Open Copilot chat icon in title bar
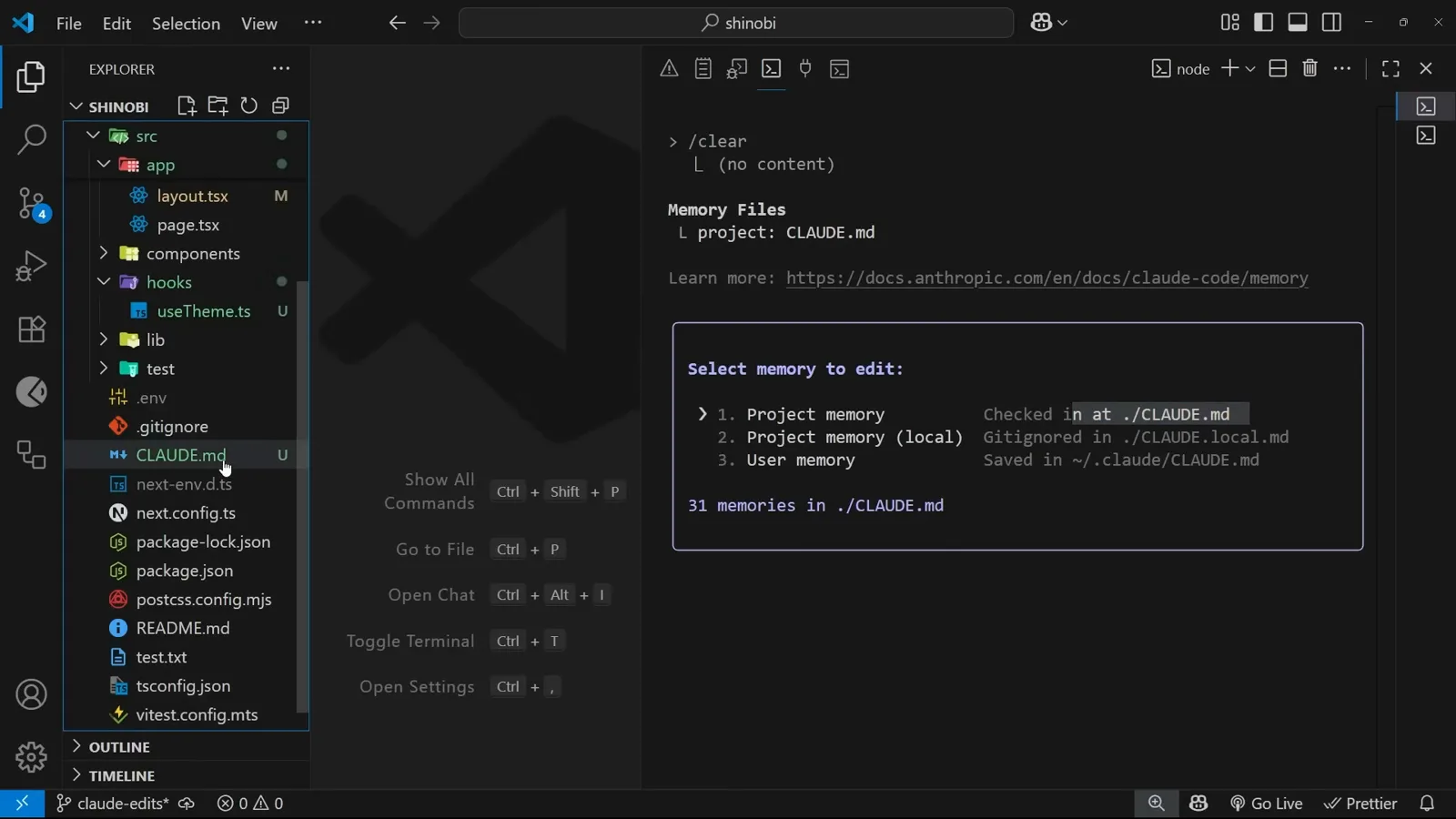The width and height of the screenshot is (1456, 819). [1041, 23]
